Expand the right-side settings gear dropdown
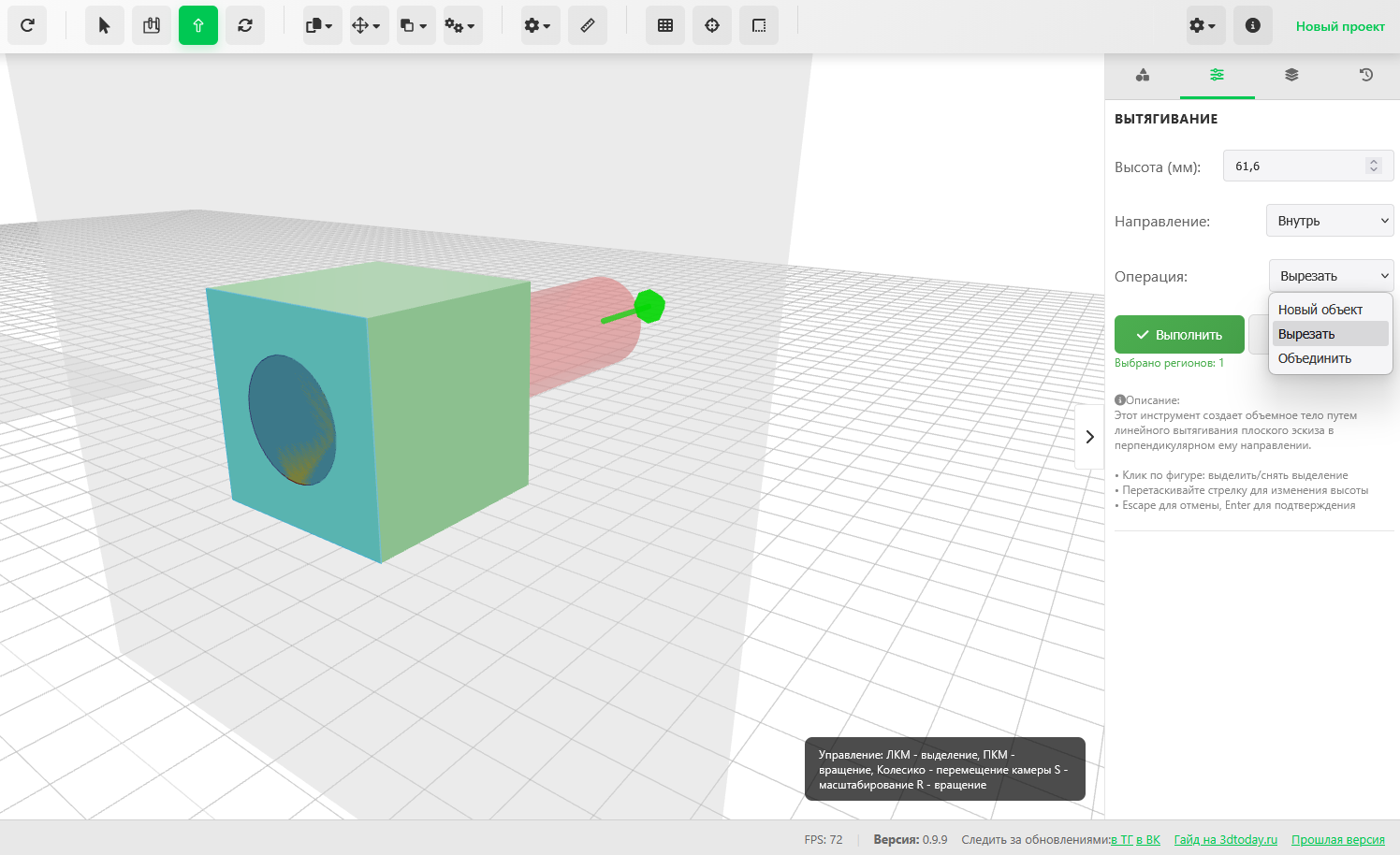Screen dimensions: 1400x855 click(x=1203, y=26)
